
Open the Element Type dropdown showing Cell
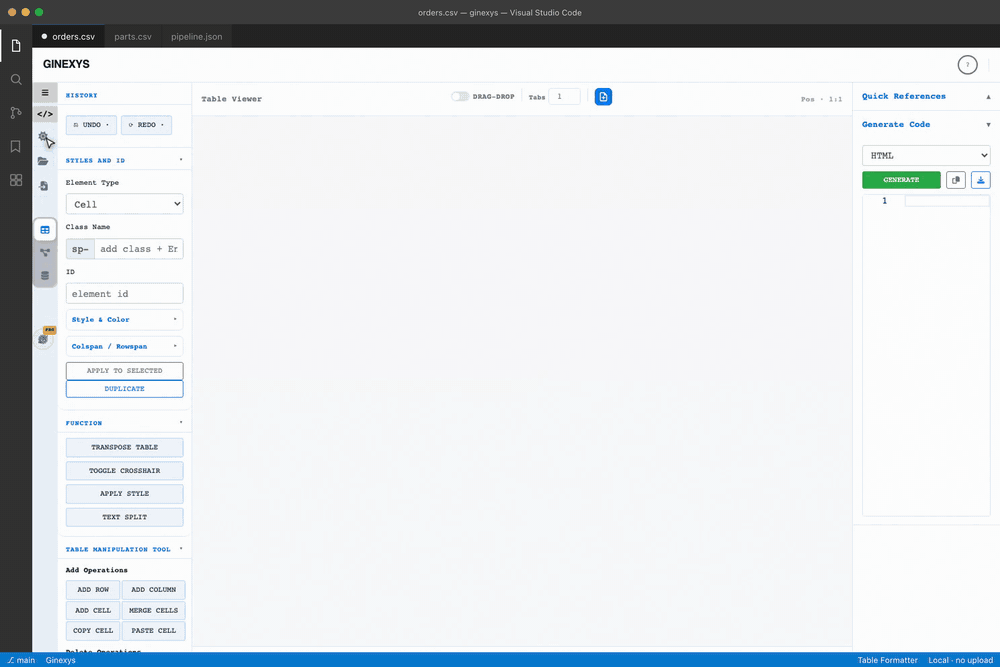(x=124, y=204)
